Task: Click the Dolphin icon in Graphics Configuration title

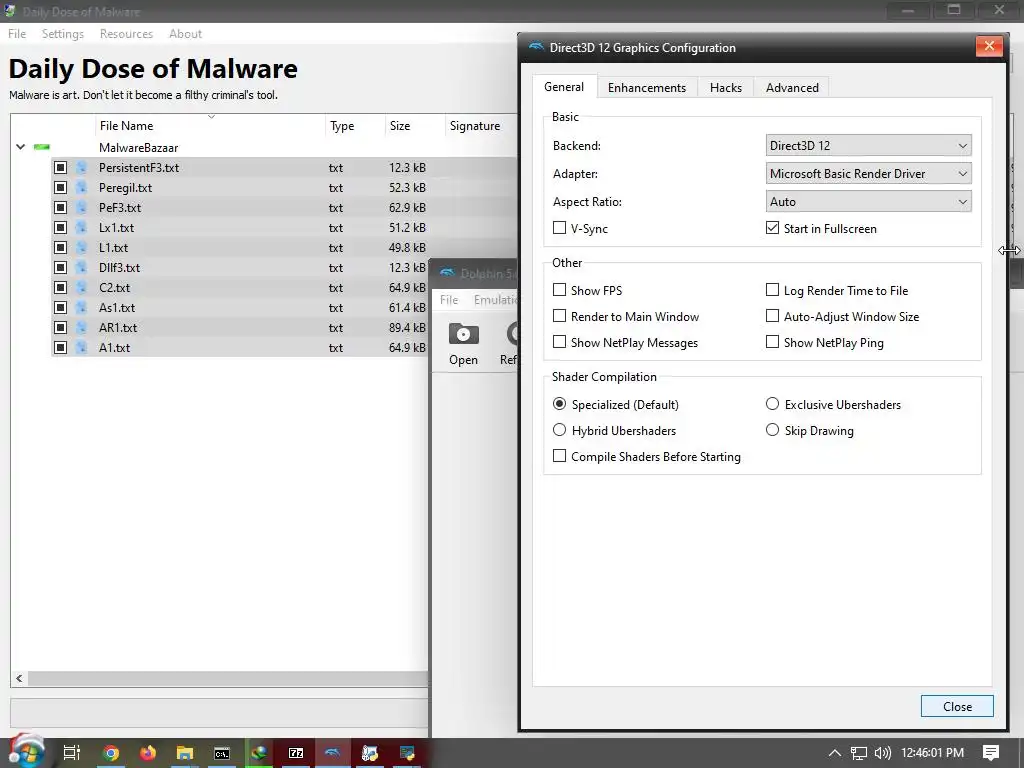Action: click(x=536, y=47)
